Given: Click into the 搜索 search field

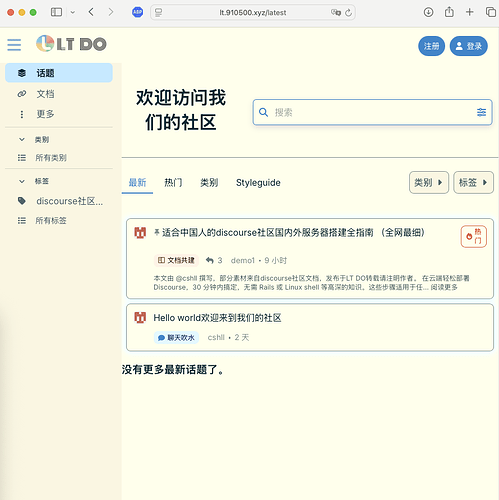Looking at the screenshot, I should coord(372,112).
